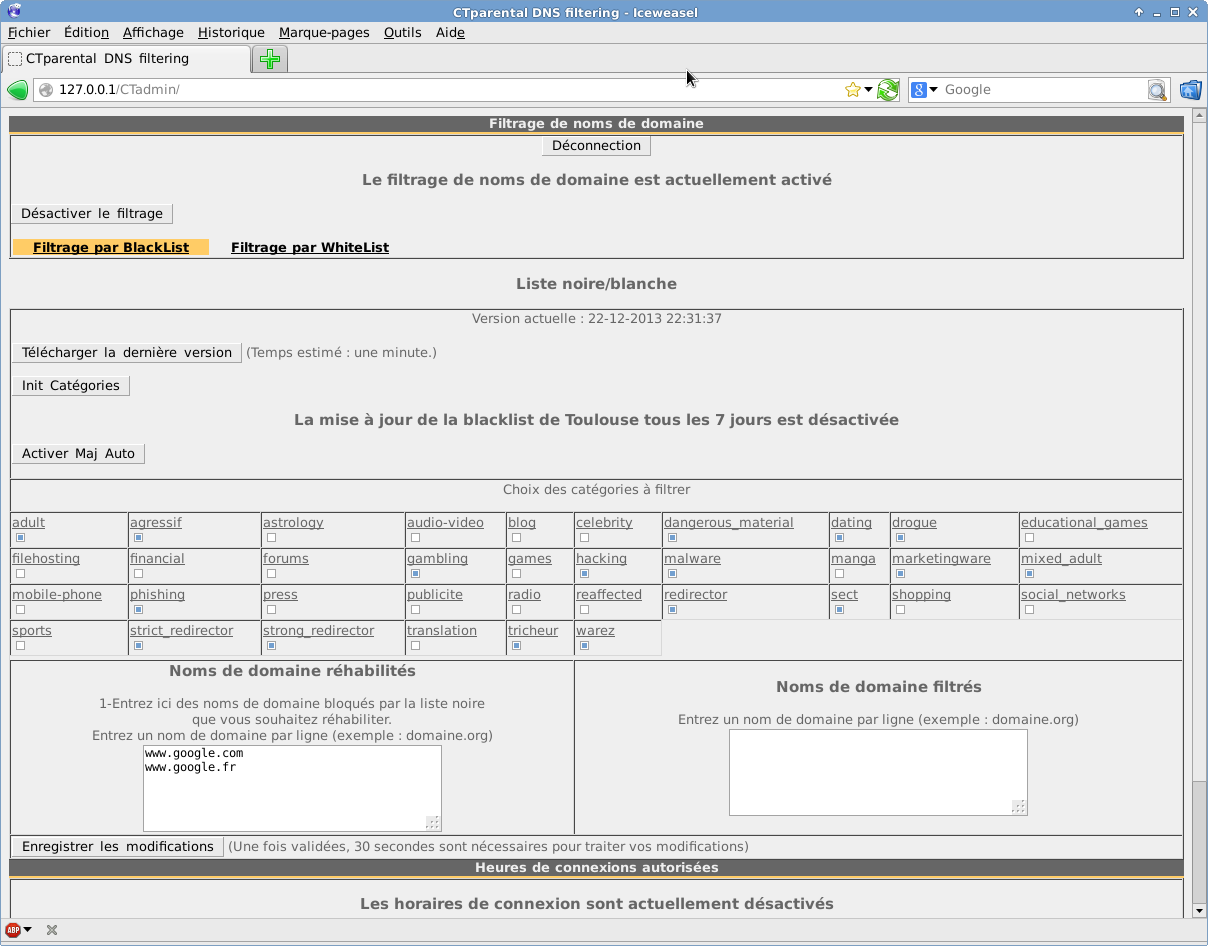Toggle the phishing category checkbox
The height and width of the screenshot is (946, 1208).
(x=138, y=610)
